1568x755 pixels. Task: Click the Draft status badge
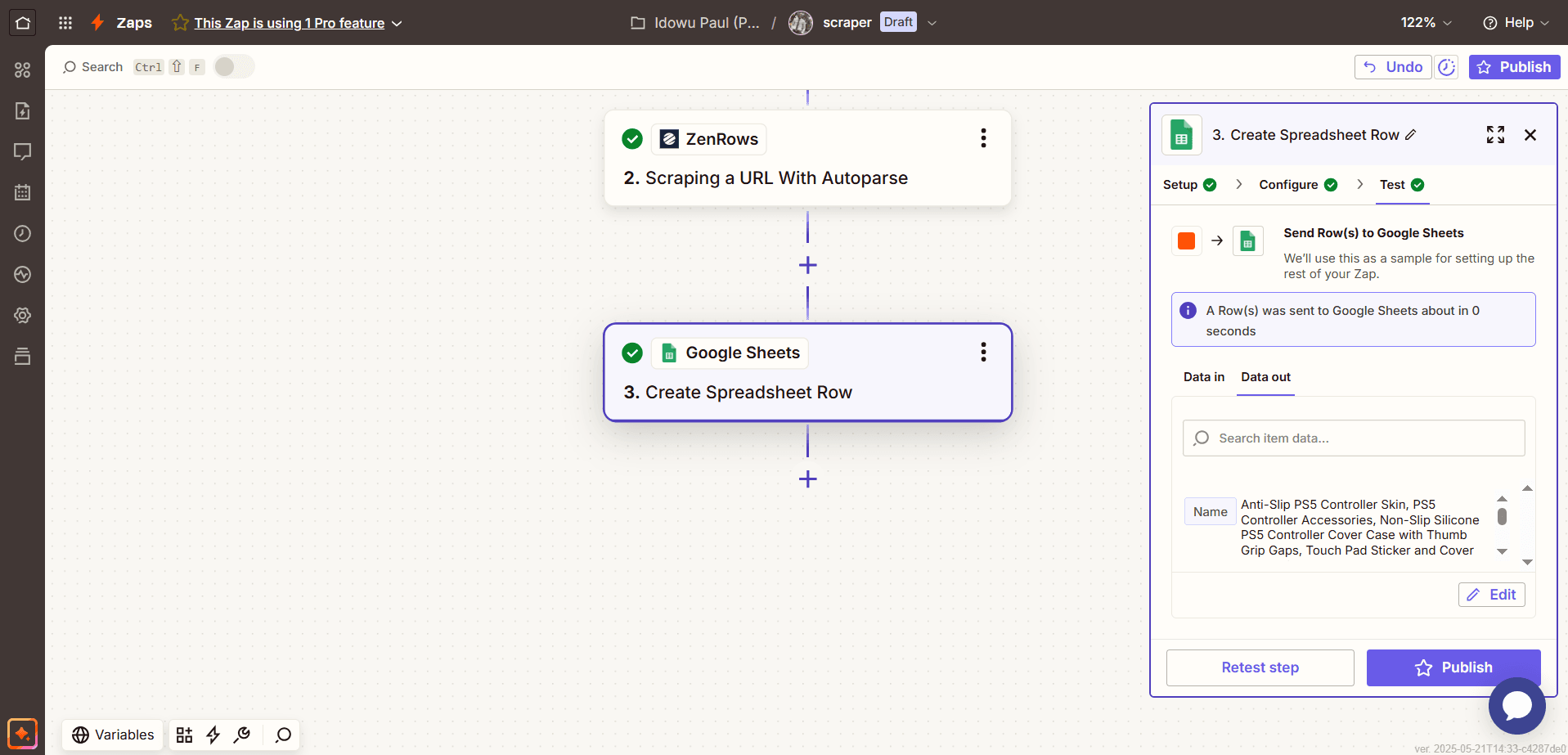tap(898, 22)
